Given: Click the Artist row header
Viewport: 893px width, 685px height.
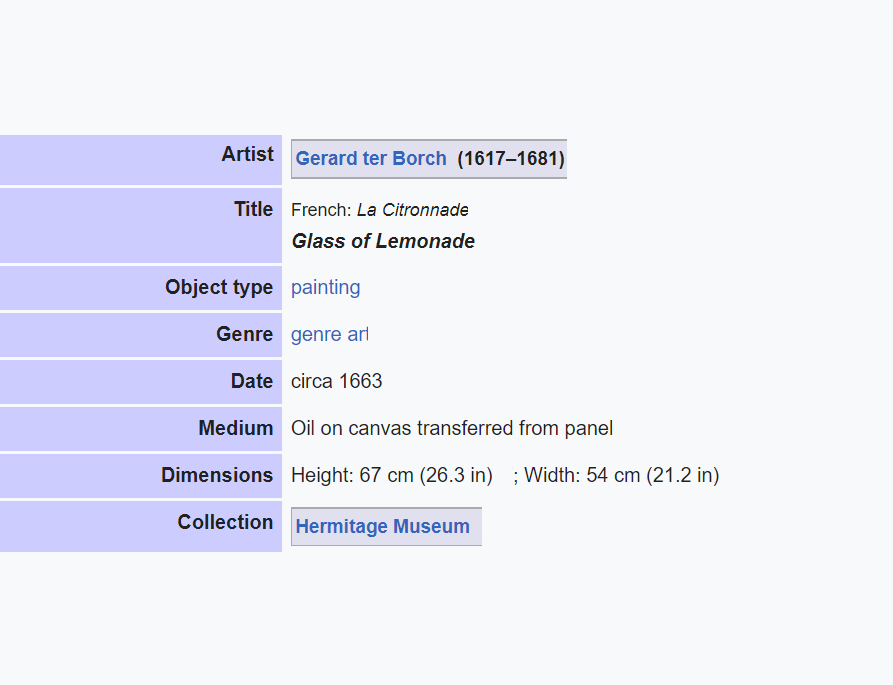Looking at the screenshot, I should tap(141, 160).
